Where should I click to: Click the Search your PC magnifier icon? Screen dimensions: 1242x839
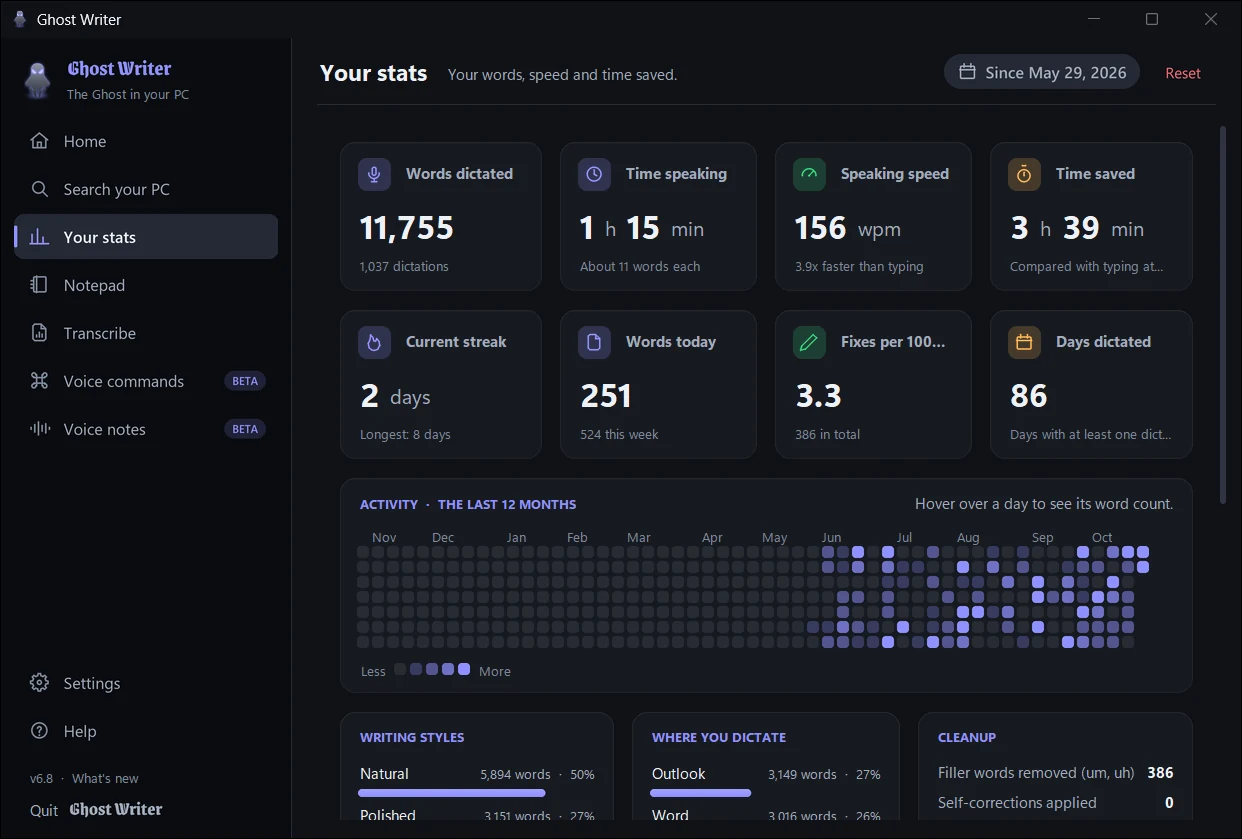[x=39, y=189]
